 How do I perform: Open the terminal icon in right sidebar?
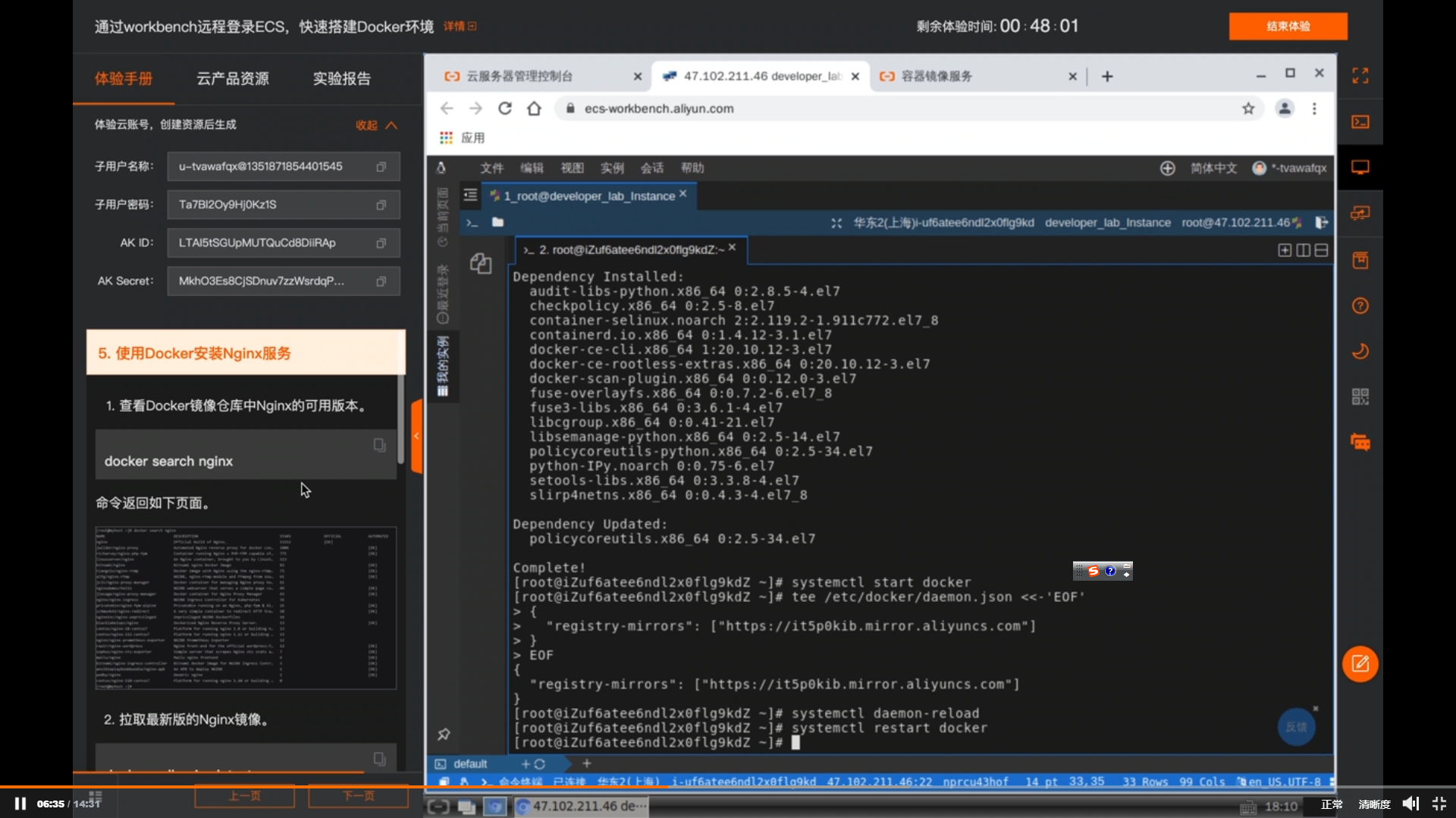click(x=1360, y=121)
